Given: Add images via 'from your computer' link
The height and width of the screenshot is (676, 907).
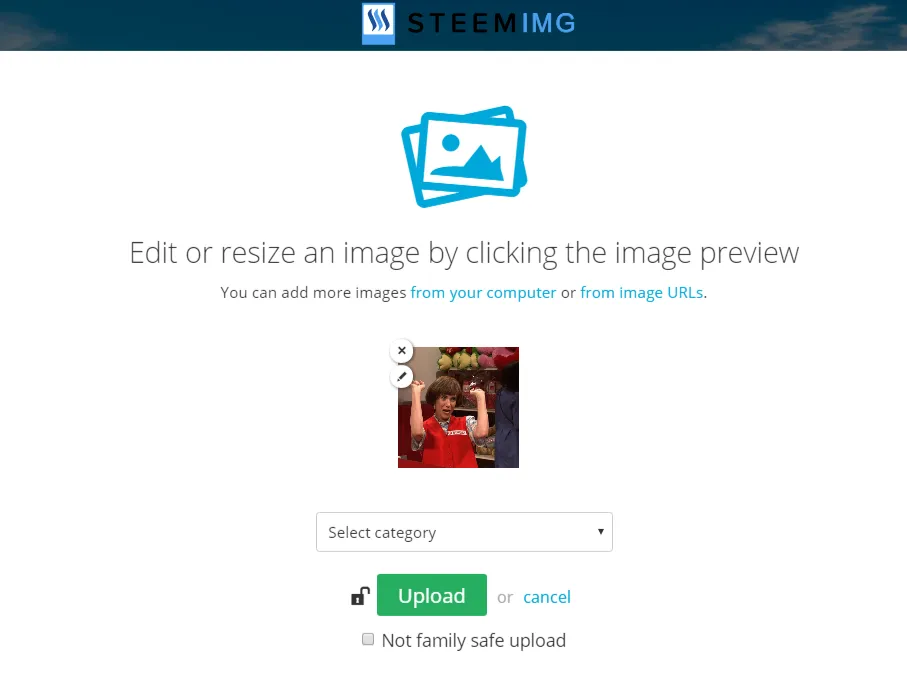Looking at the screenshot, I should (x=483, y=293).
